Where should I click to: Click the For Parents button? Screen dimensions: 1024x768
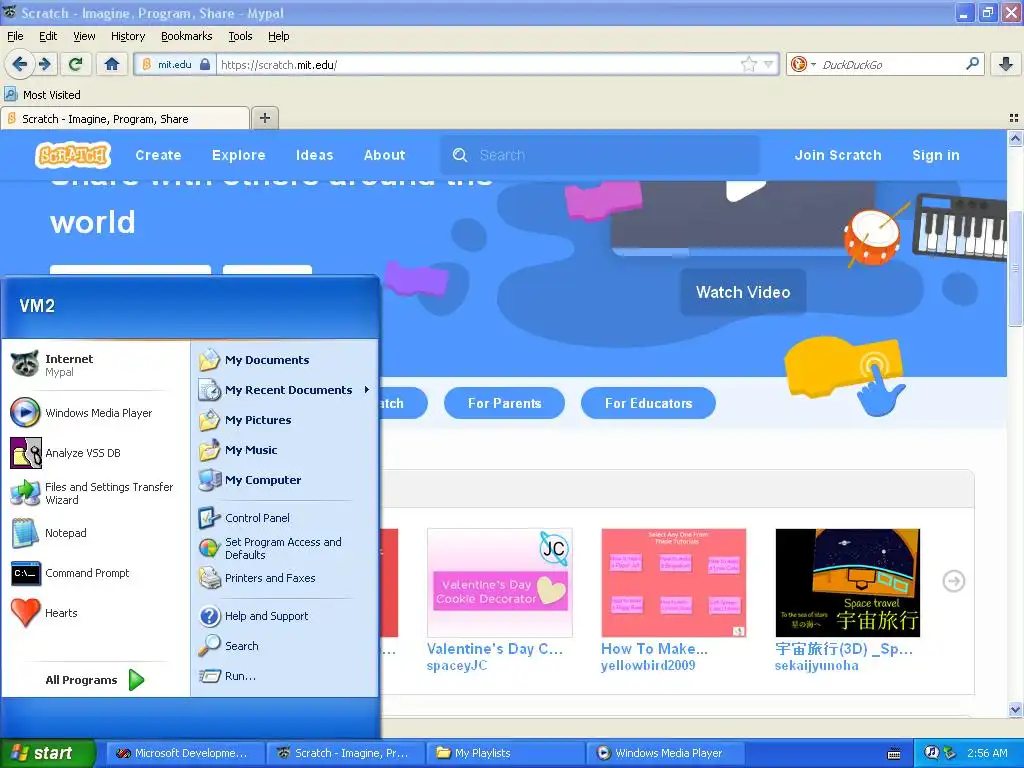504,404
